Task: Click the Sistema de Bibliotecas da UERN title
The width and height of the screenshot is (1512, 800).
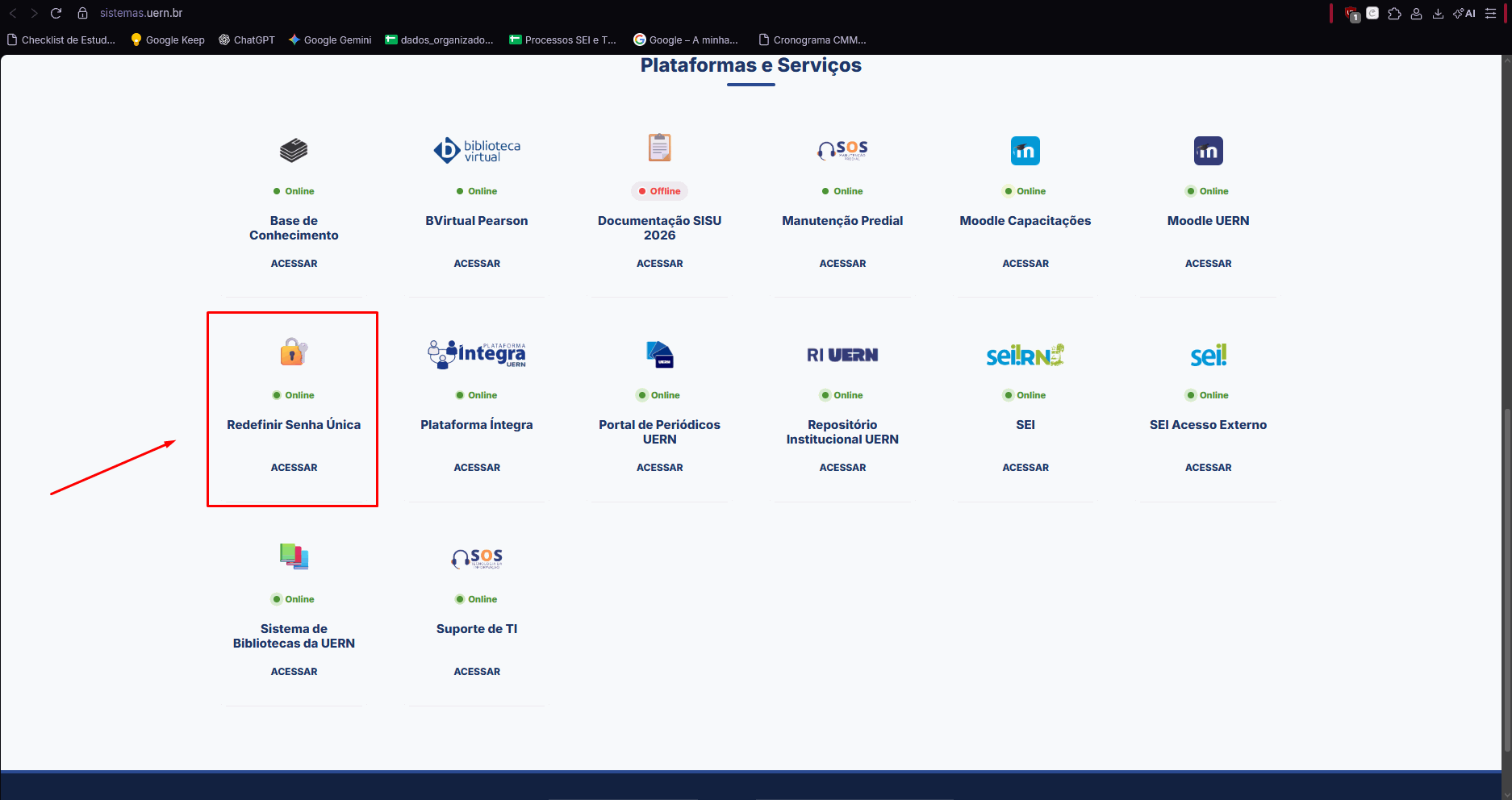Action: pos(294,636)
